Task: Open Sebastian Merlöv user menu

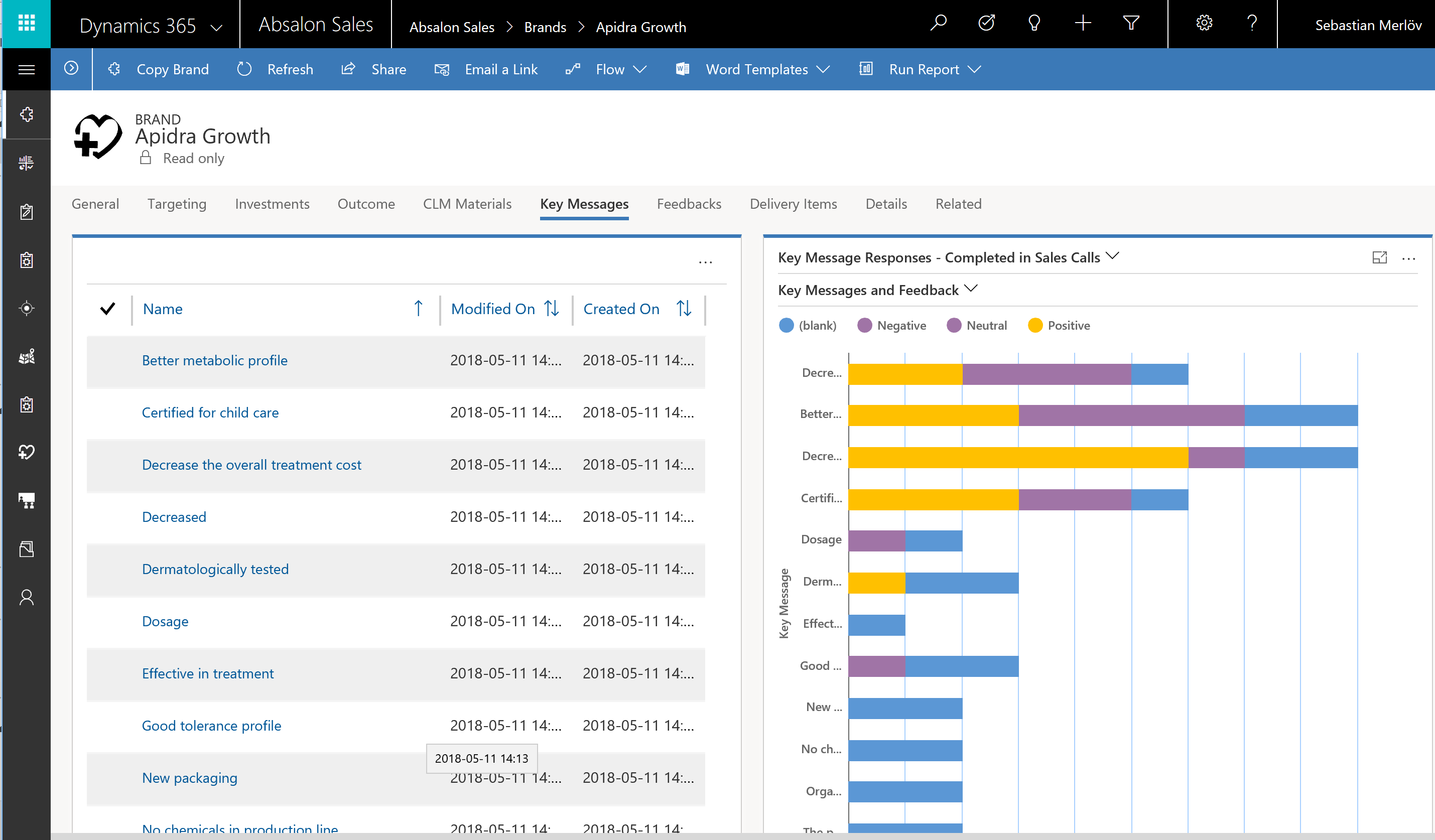Action: (1368, 25)
